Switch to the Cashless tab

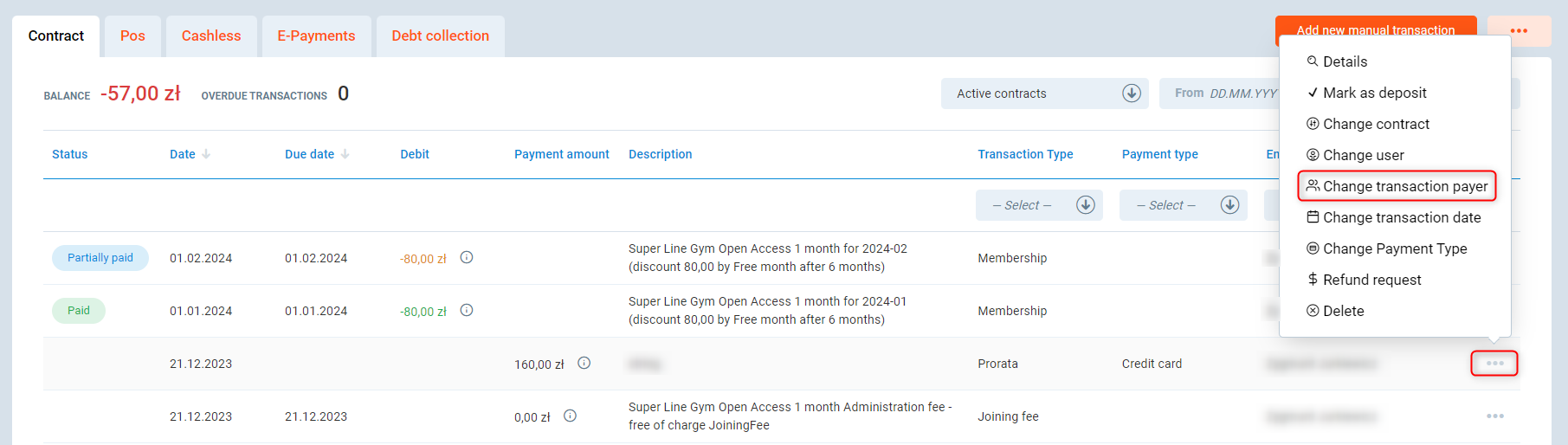(x=211, y=36)
